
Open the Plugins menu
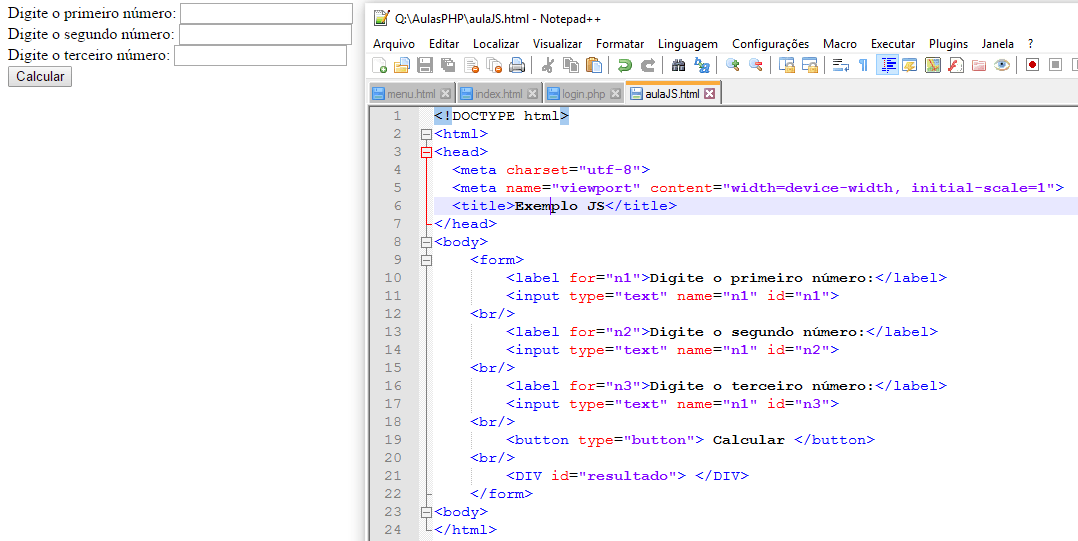coord(948,43)
